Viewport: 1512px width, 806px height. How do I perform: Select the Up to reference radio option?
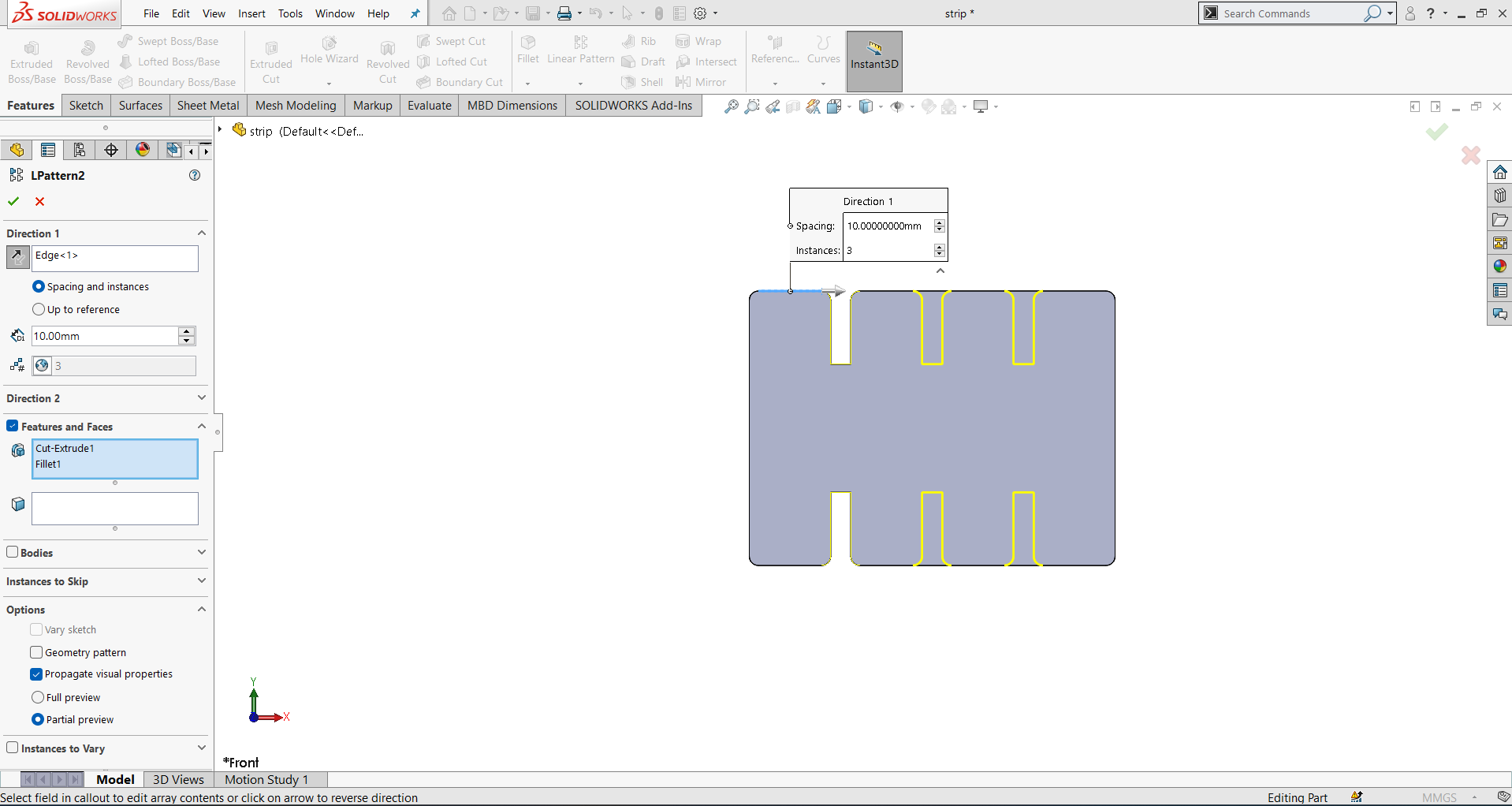tap(39, 309)
